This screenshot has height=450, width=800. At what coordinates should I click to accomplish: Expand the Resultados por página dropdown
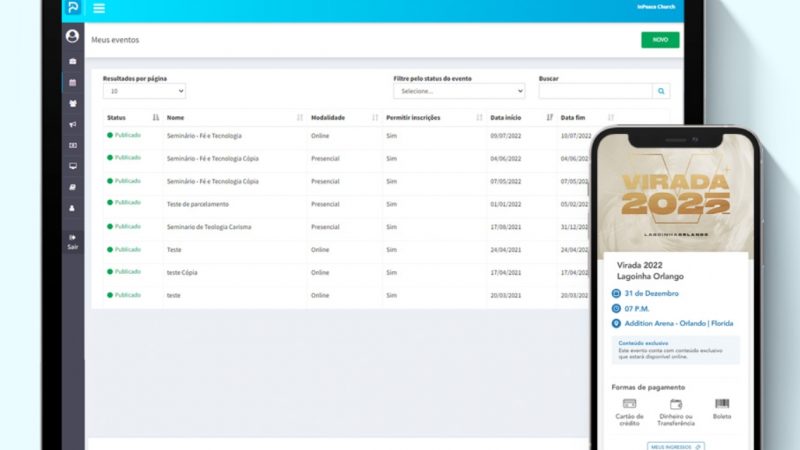pyautogui.click(x=144, y=91)
